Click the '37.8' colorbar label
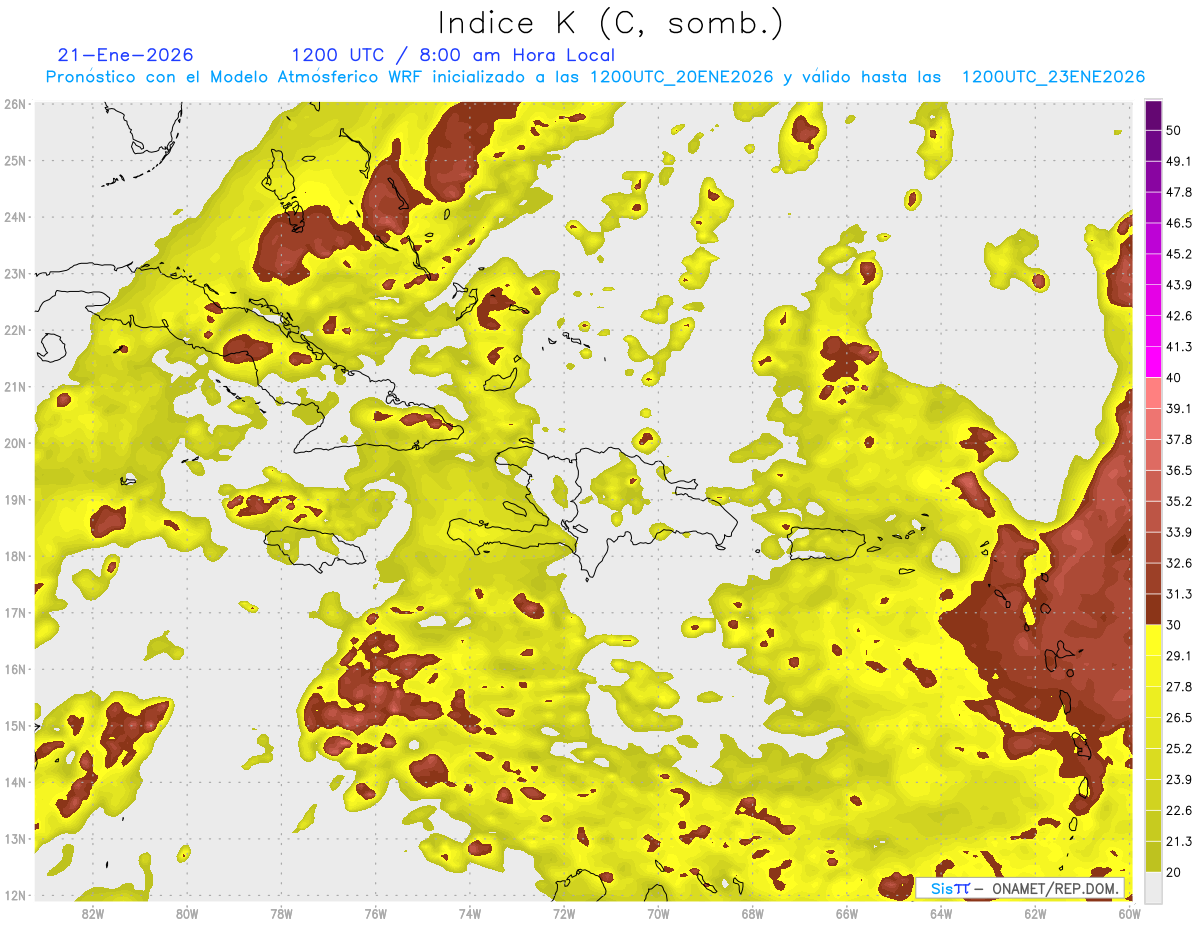 [1180, 439]
